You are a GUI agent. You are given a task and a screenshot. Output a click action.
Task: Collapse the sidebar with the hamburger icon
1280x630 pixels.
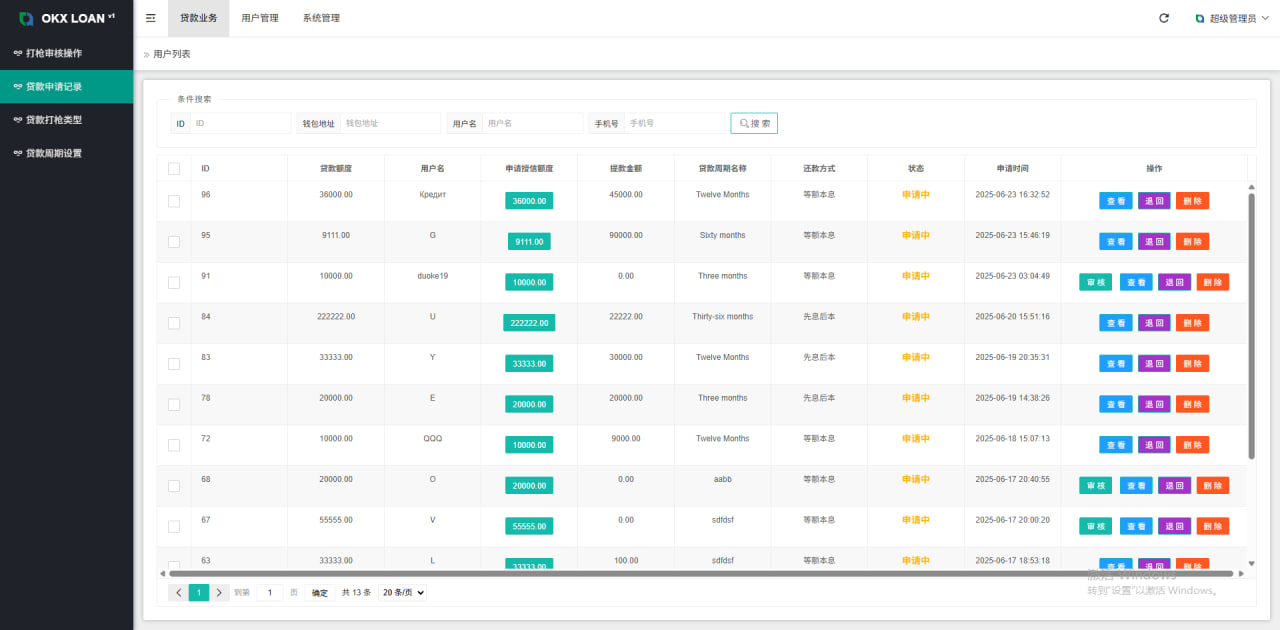click(150, 18)
